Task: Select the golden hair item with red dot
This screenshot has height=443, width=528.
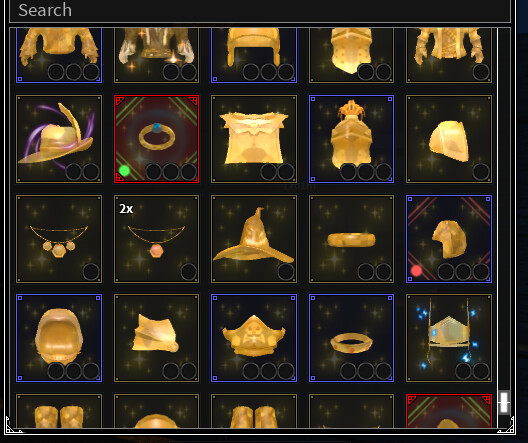Action: [x=449, y=239]
